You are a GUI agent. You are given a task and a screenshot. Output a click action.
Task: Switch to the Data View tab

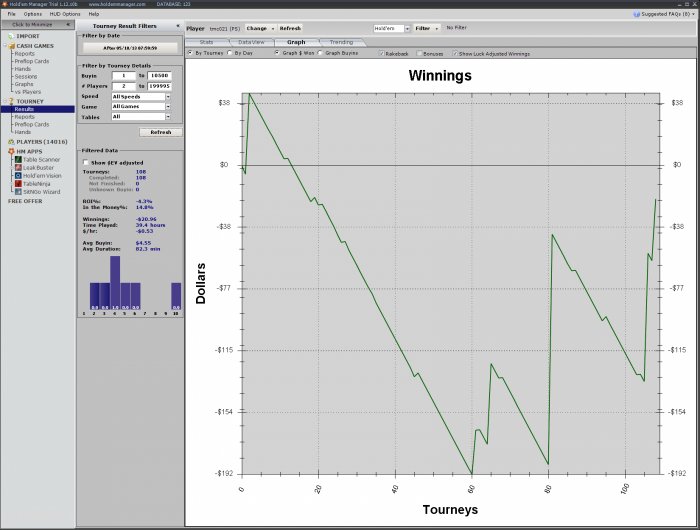point(251,42)
